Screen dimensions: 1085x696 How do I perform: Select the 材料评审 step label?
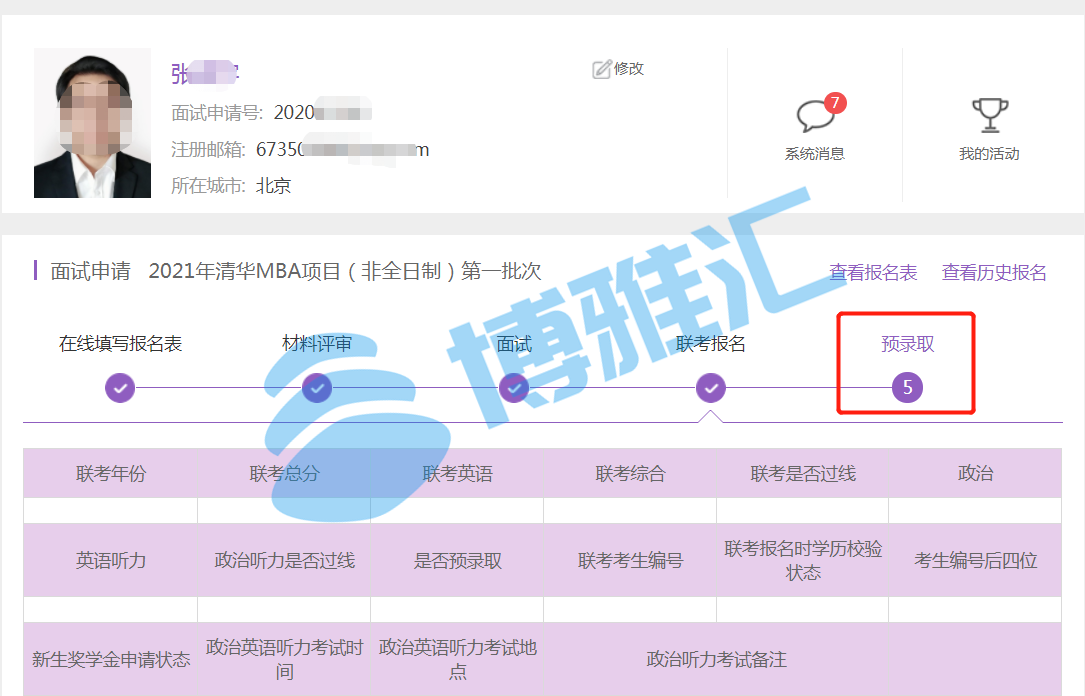tap(317, 344)
